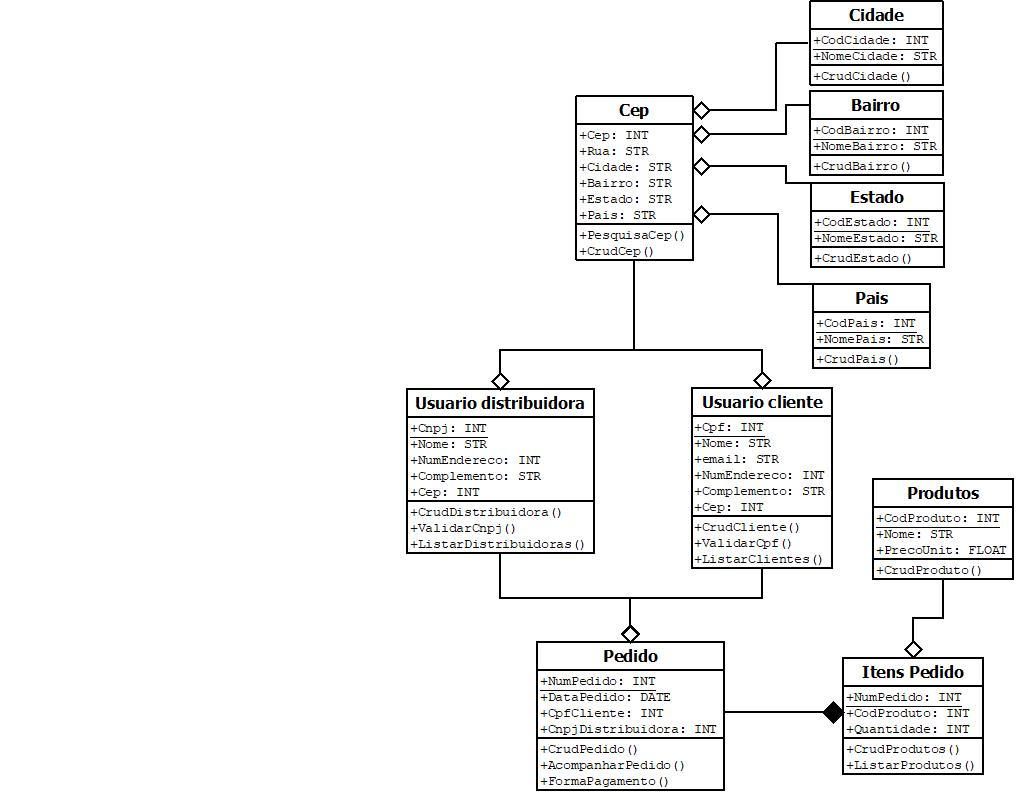Click the aggregation diamond above Usuario distribuidora
1016x792 pixels.
coord(500,381)
